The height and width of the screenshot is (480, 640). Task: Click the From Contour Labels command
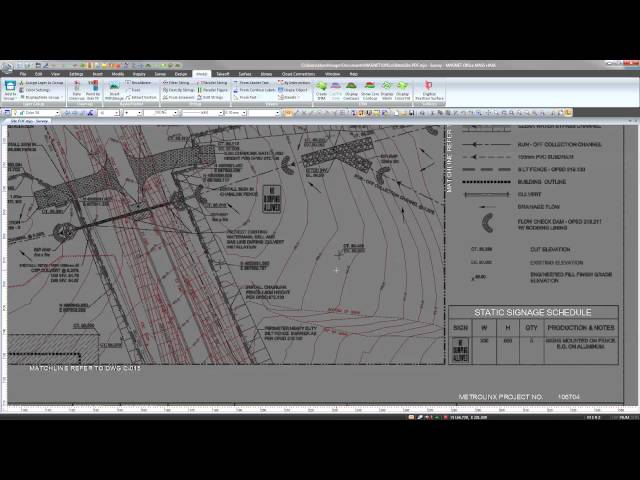[254, 90]
